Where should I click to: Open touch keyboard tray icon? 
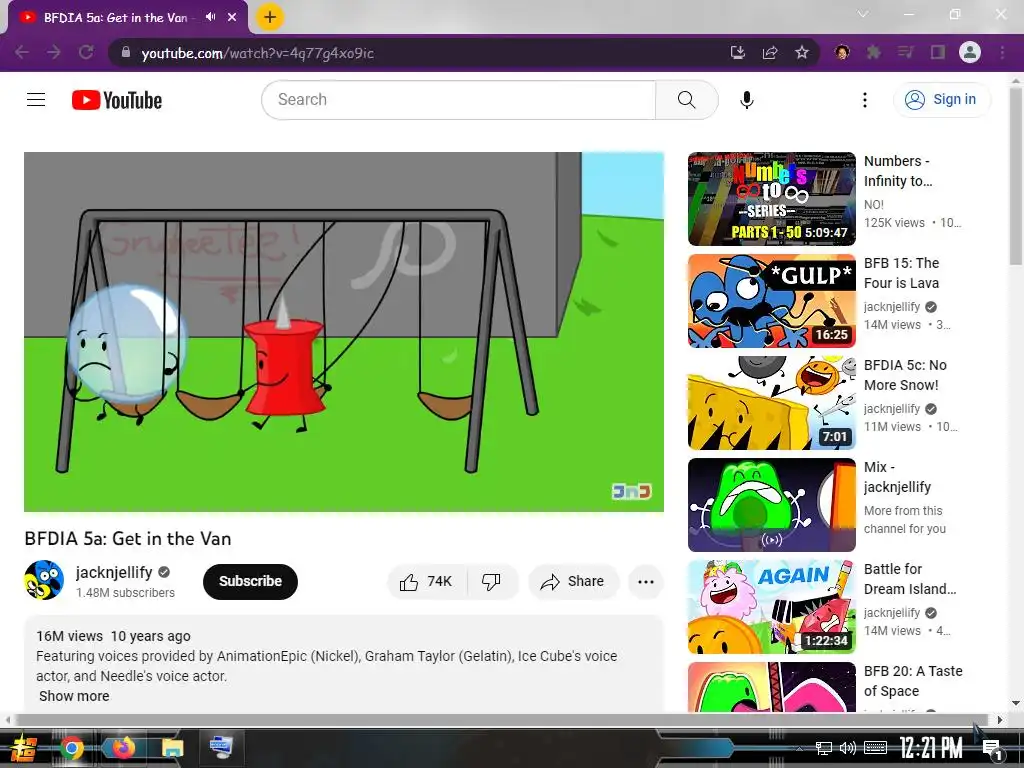coord(875,748)
